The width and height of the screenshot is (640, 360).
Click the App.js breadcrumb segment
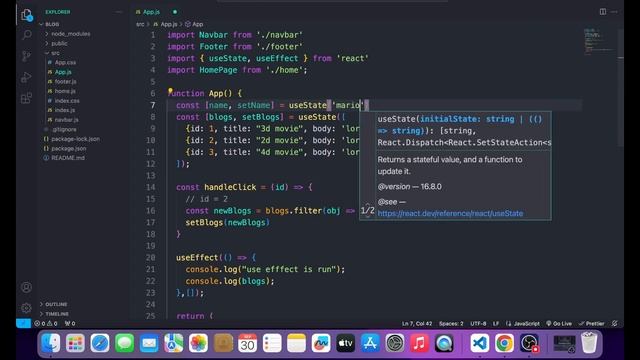(x=166, y=24)
